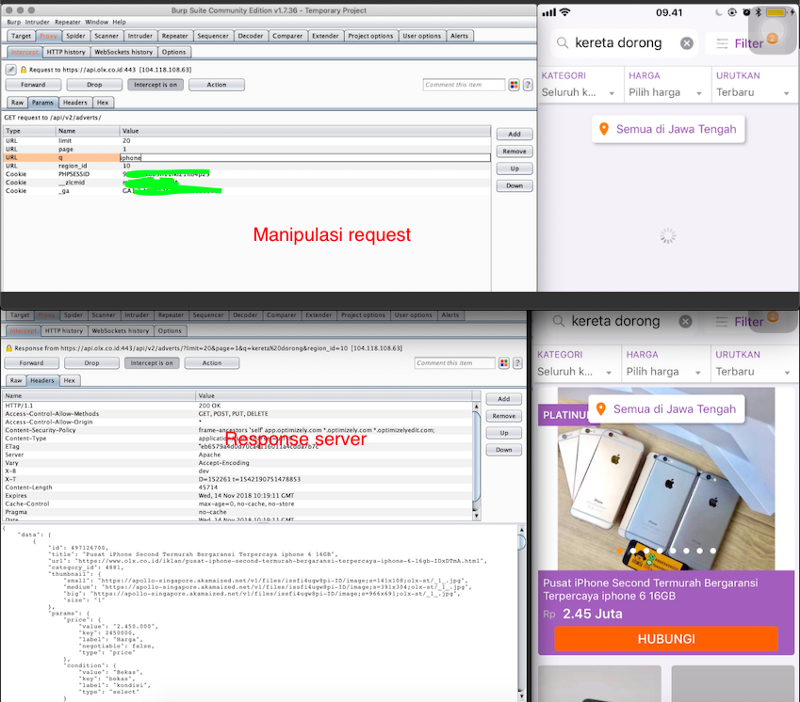Select the Hex tab in the response window
This screenshot has height=702, width=800.
pos(69,381)
